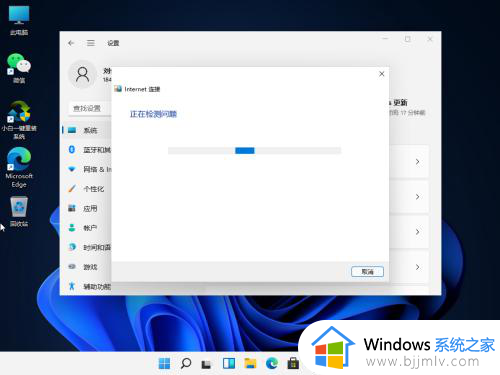The image size is (500, 375).
Task: Select 应用 (Apps) in Settings sidebar
Action: tap(87, 208)
